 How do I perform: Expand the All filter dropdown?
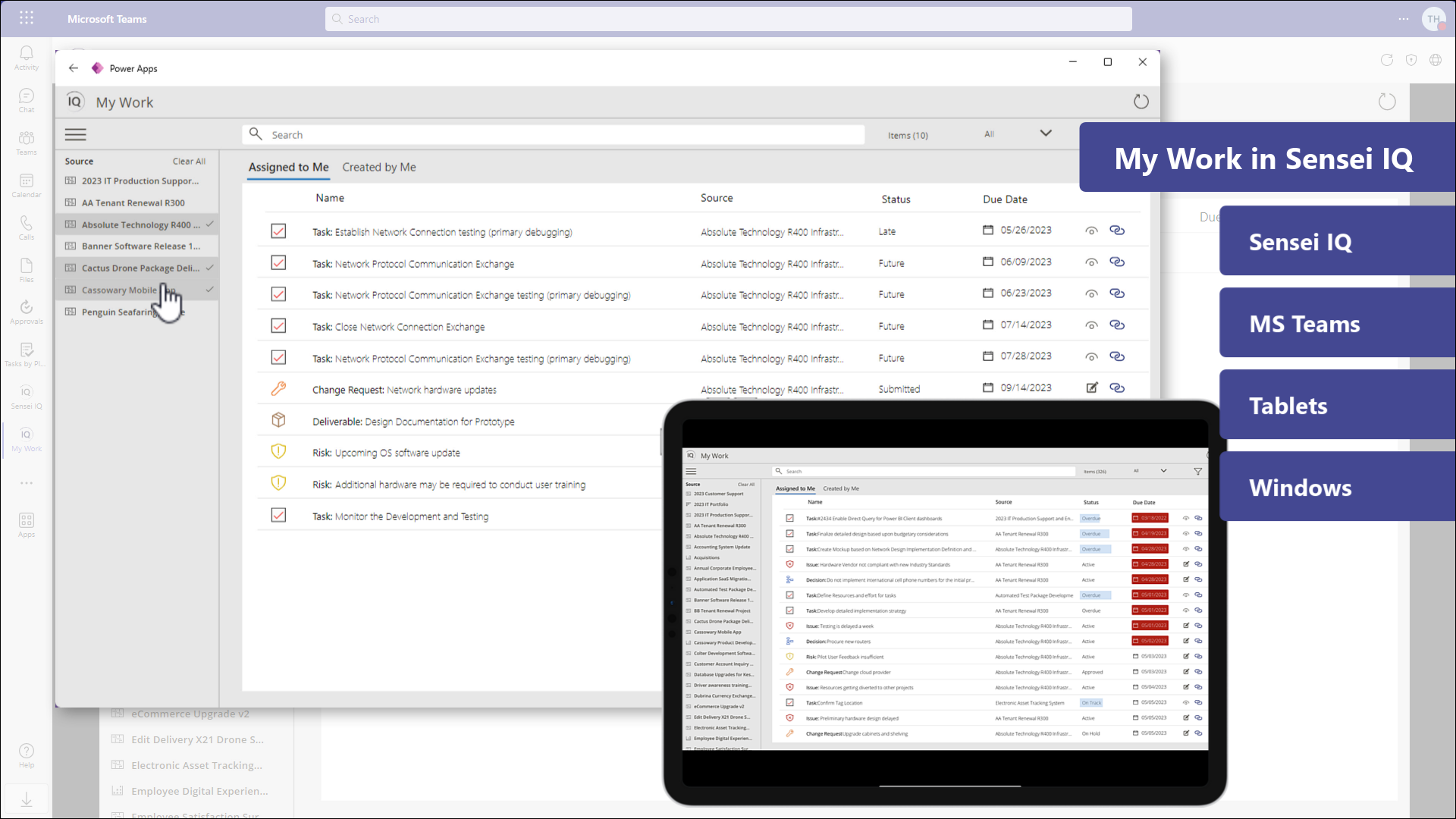click(x=1046, y=133)
